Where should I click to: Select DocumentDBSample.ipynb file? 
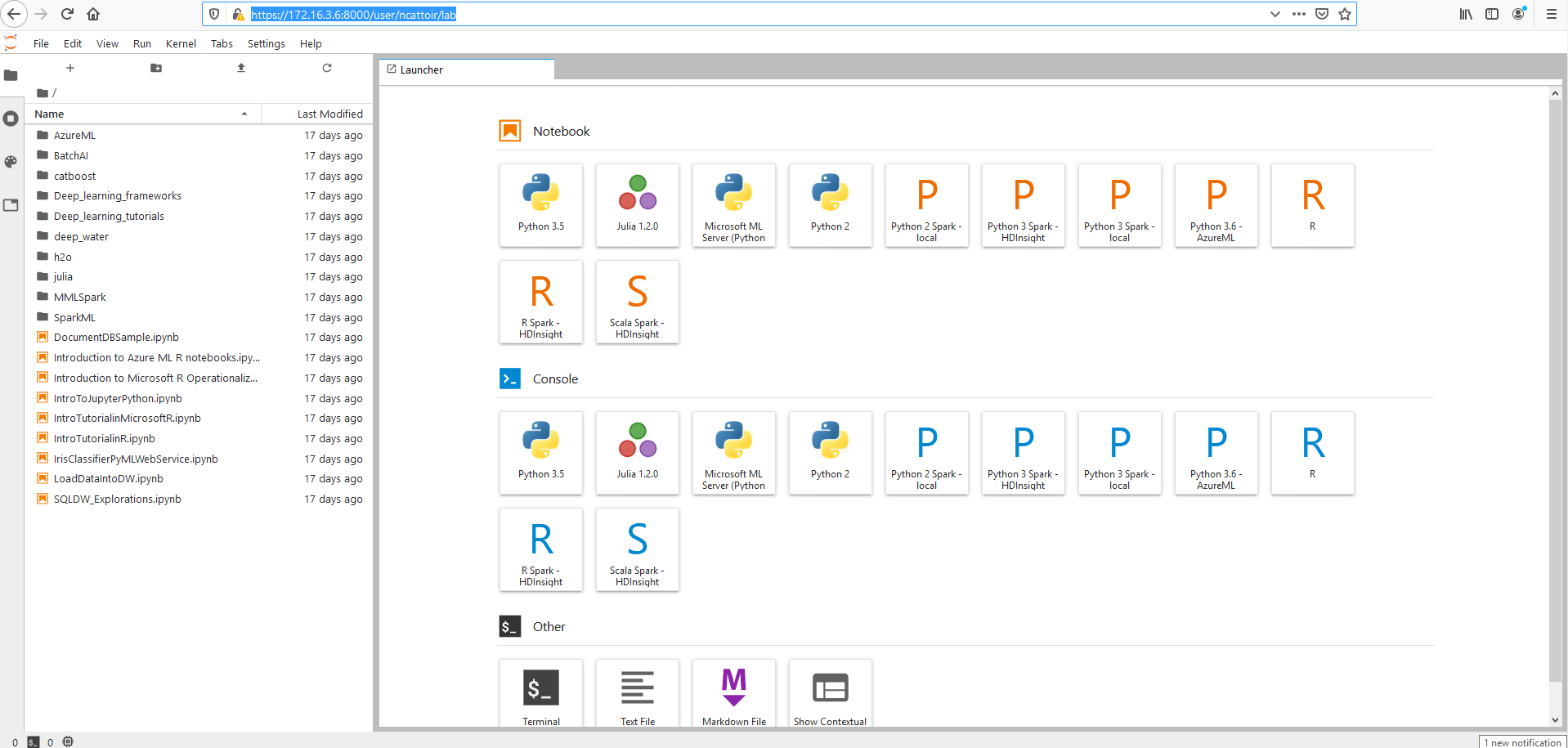click(x=199, y=337)
